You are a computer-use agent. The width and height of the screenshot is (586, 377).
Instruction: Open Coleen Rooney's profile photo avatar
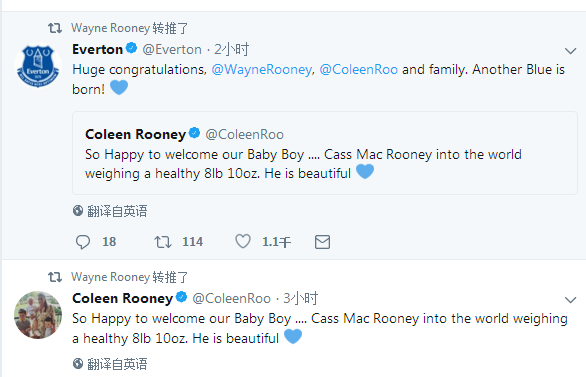click(x=38, y=315)
